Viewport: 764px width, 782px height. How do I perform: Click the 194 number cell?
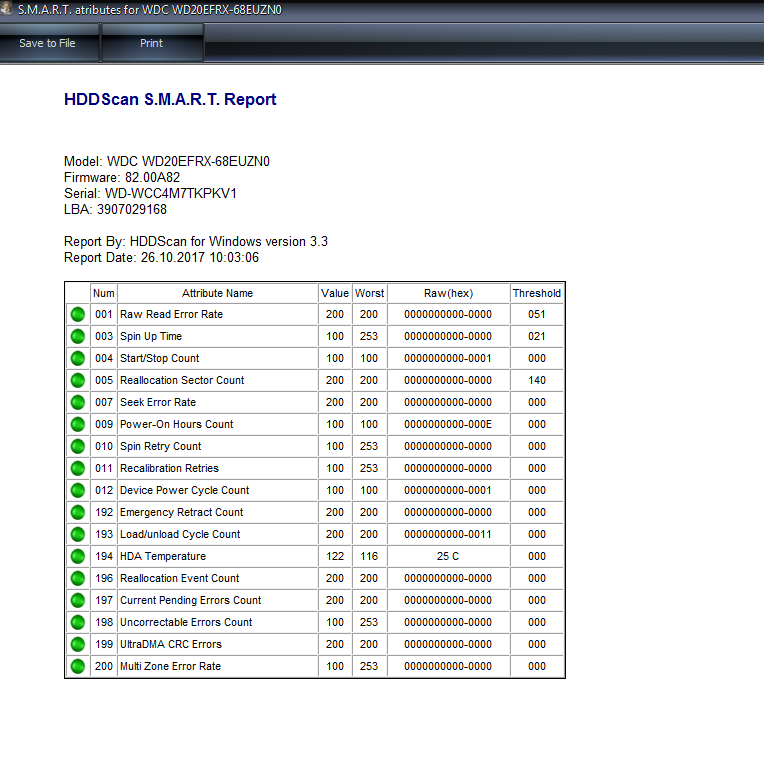coord(104,557)
